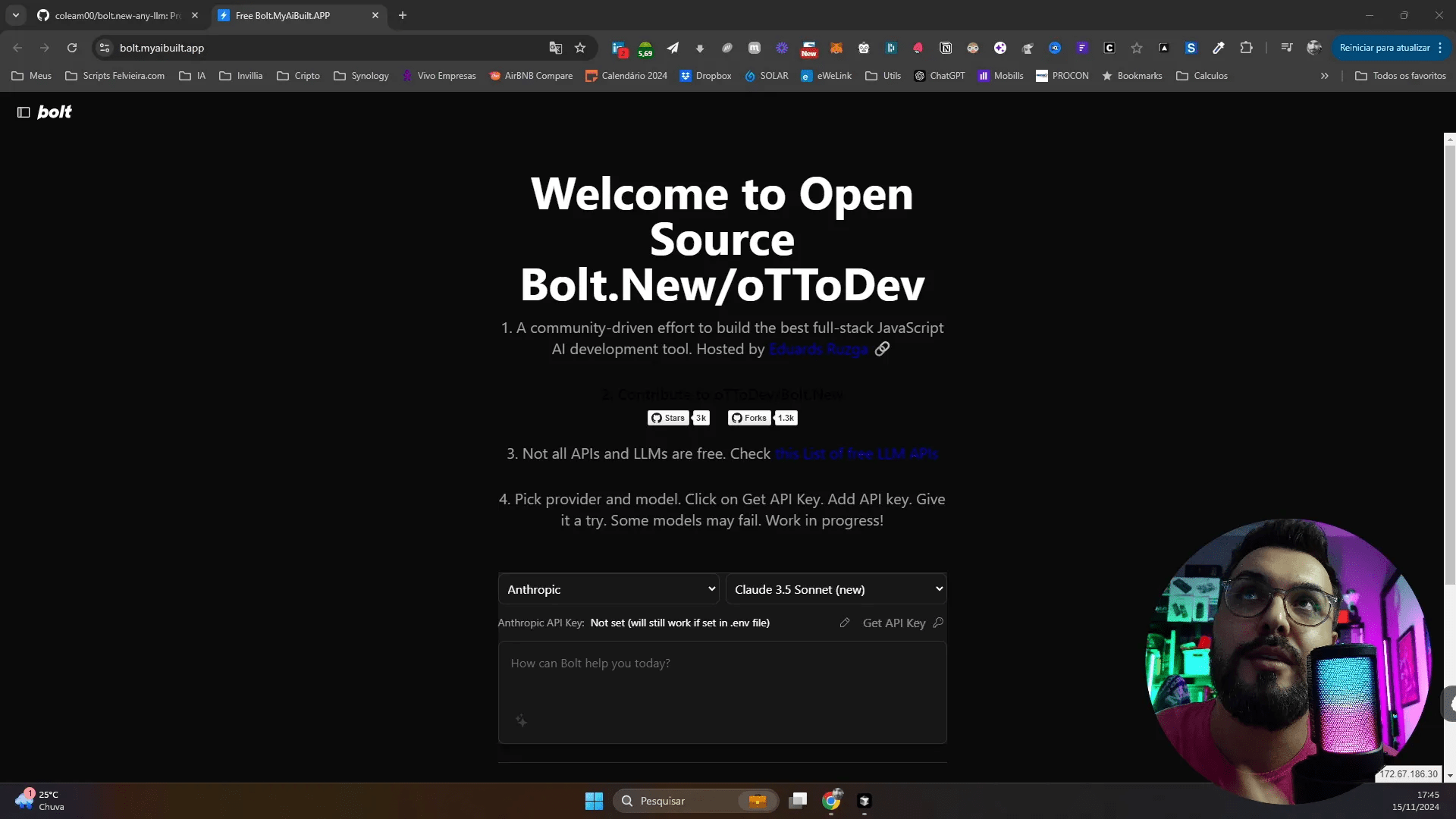1456x819 pixels.
Task: Click the enhance prompt sparkle icon
Action: coord(521,720)
